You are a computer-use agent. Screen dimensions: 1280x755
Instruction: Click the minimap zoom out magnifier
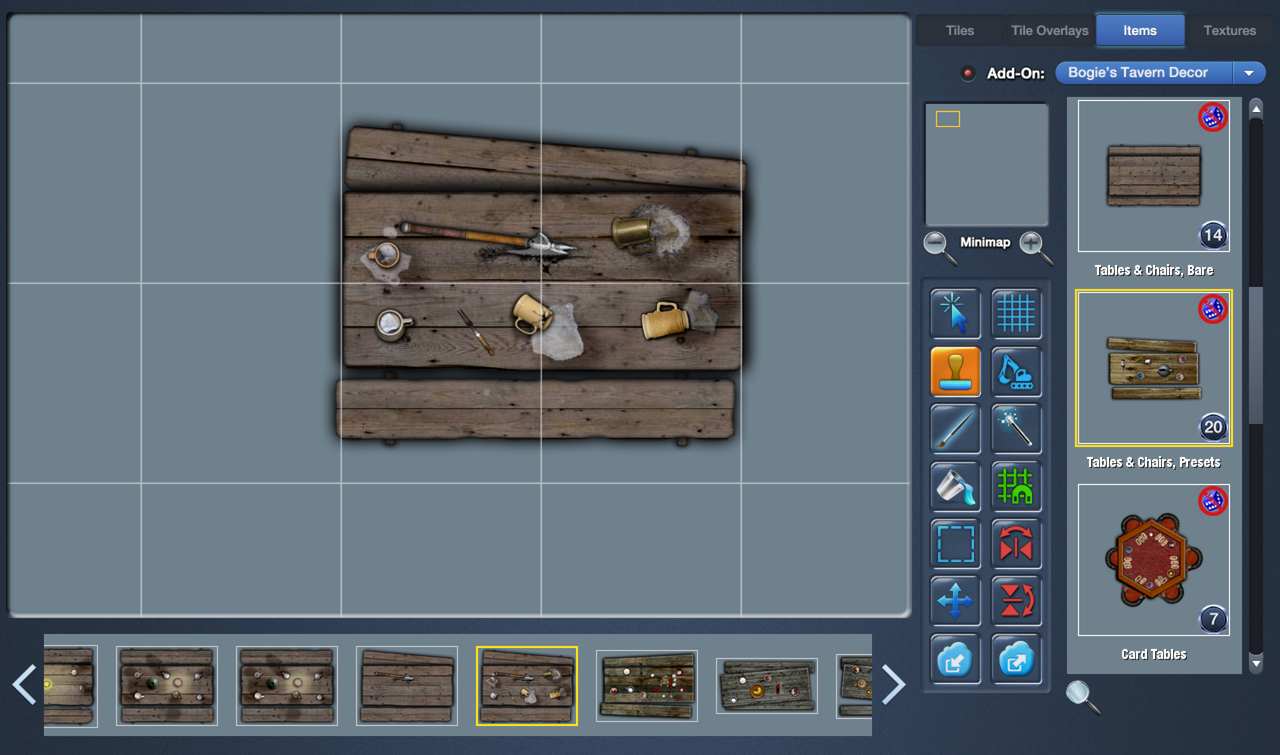pyautogui.click(x=939, y=246)
